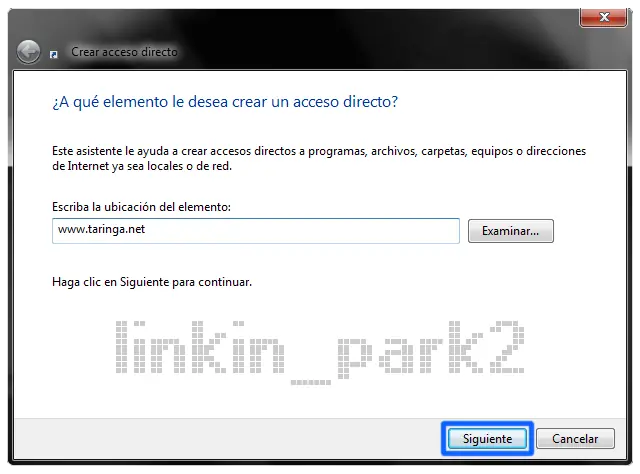Click the "Haga clic en Siguiente" instruction text
The image size is (640, 474).
pos(152,282)
